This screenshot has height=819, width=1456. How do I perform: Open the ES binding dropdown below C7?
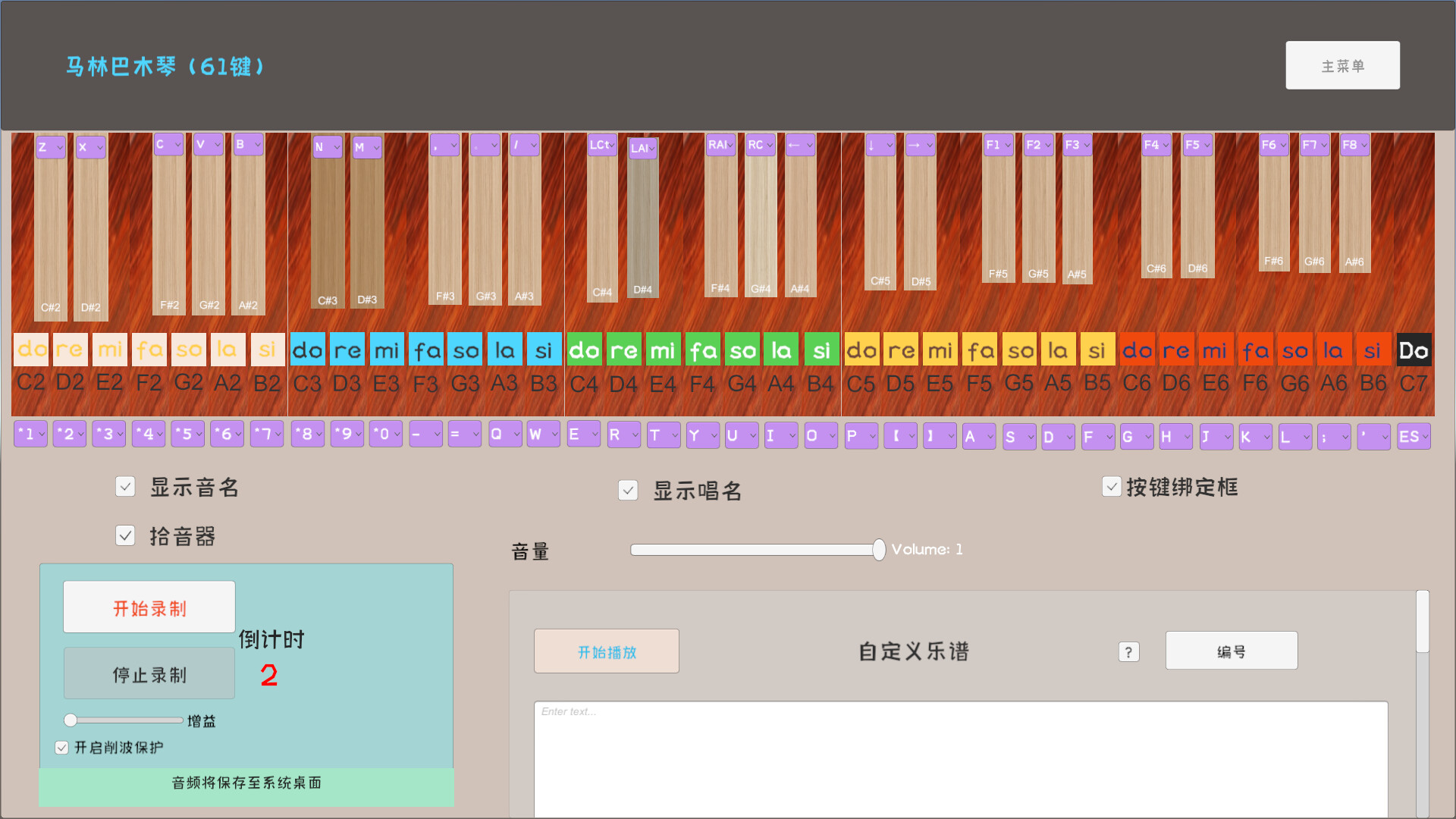pyautogui.click(x=1414, y=436)
